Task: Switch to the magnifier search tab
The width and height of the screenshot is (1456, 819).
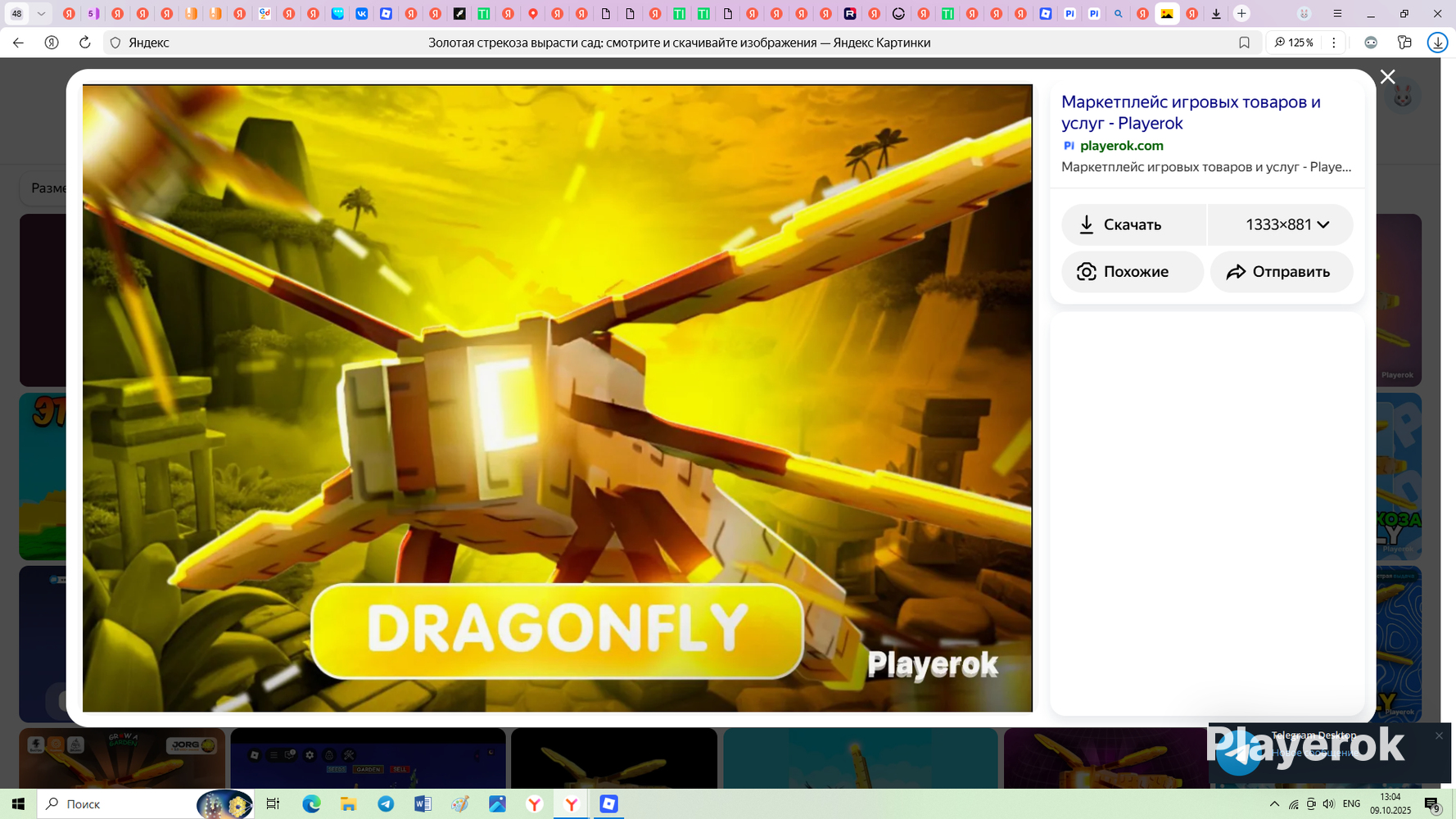Action: point(1119,14)
